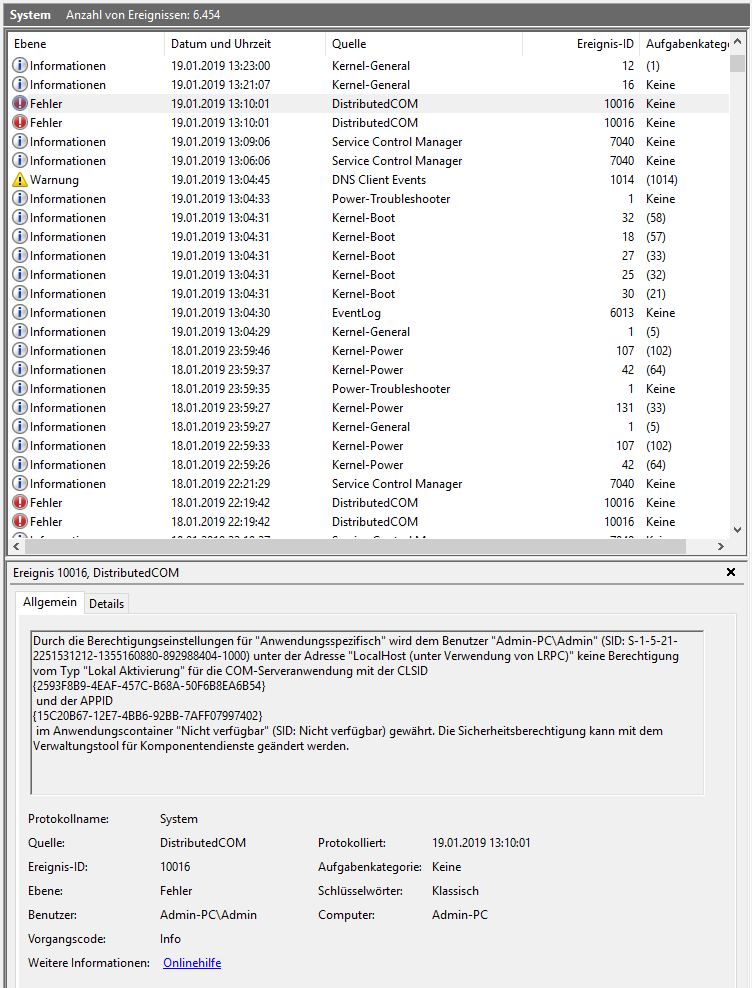Screen dimensions: 752x988
Task: Click info icon of Kernel-Boot event 30 row
Action: (20, 294)
